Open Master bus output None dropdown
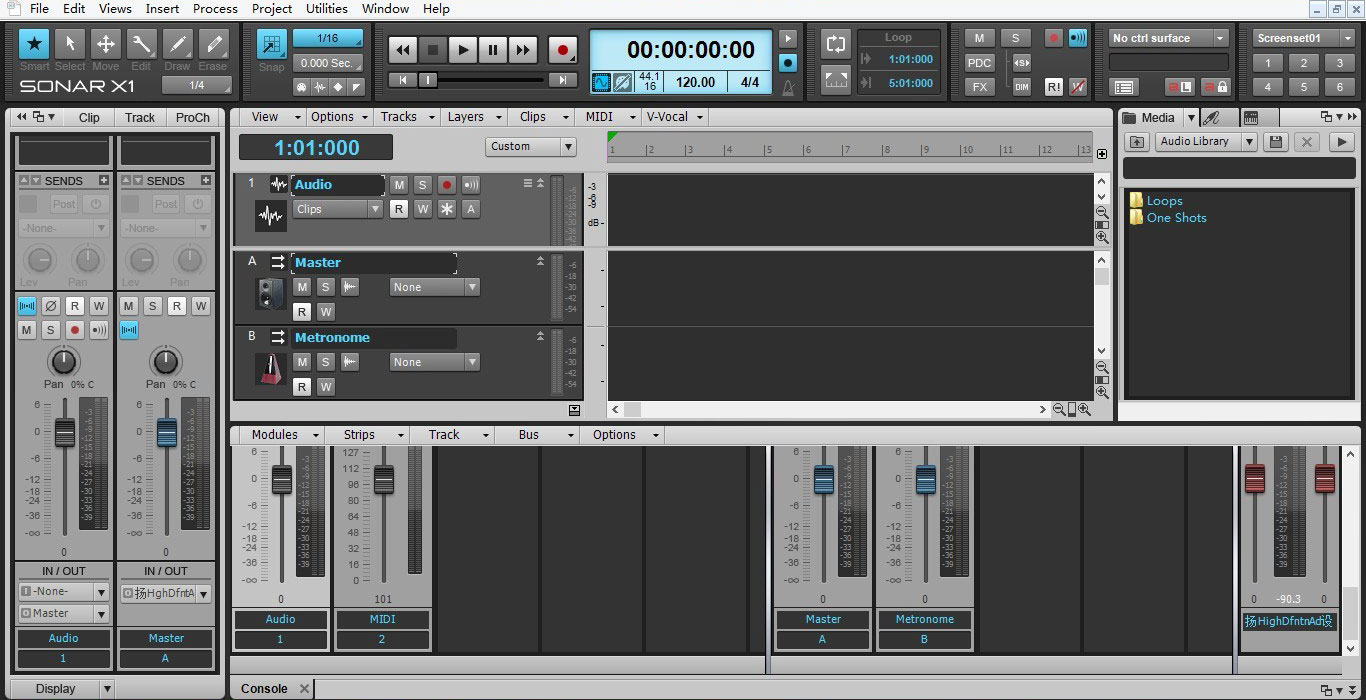Screen dimensions: 1366x700 pyautogui.click(x=435, y=287)
